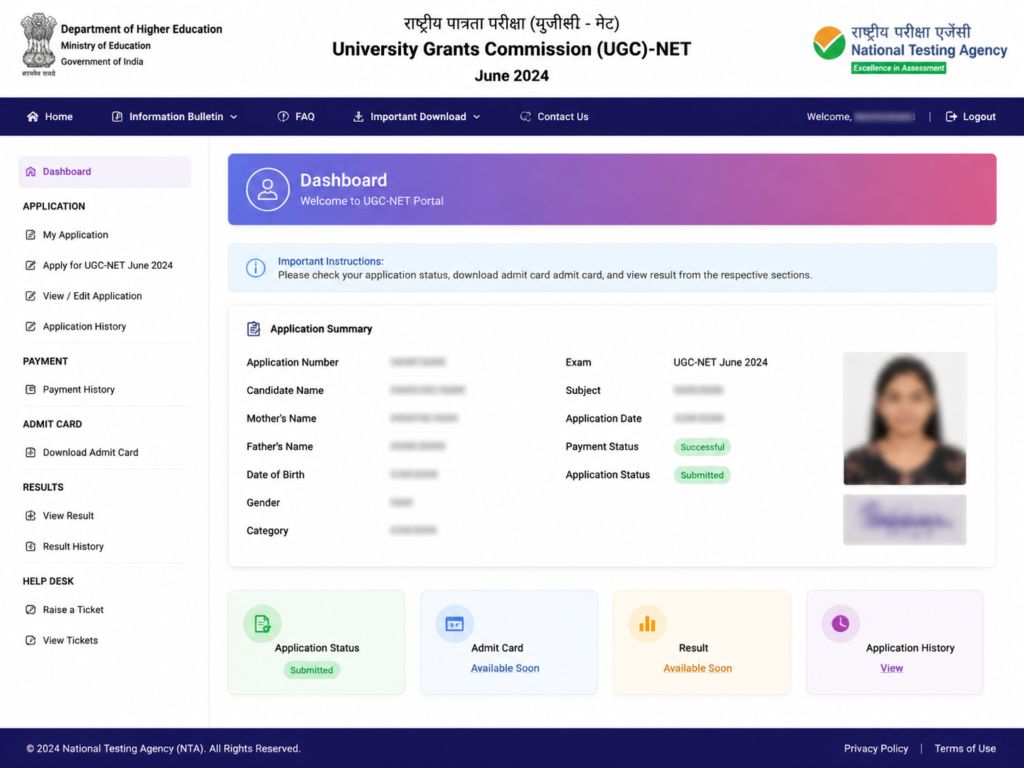The width and height of the screenshot is (1024, 768).
Task: Click the View Tickets sidebar icon
Action: 31,640
